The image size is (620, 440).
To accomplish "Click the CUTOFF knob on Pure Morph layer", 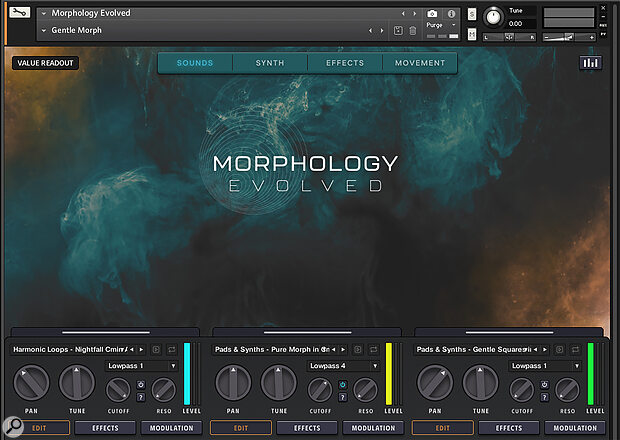I will (319, 390).
